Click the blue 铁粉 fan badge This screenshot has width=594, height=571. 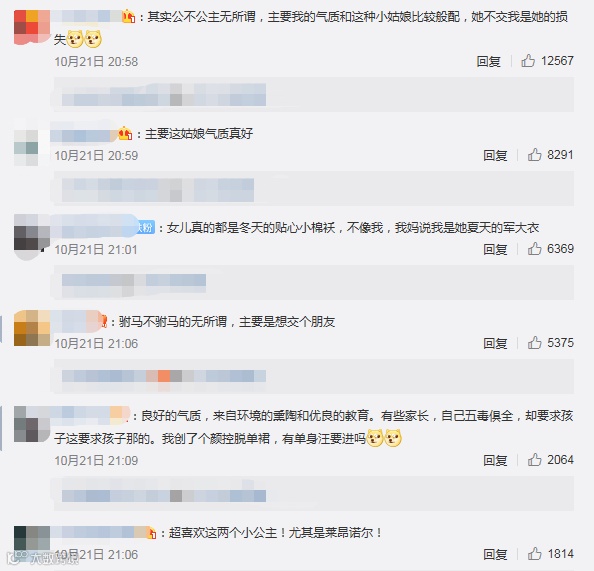click(x=146, y=227)
